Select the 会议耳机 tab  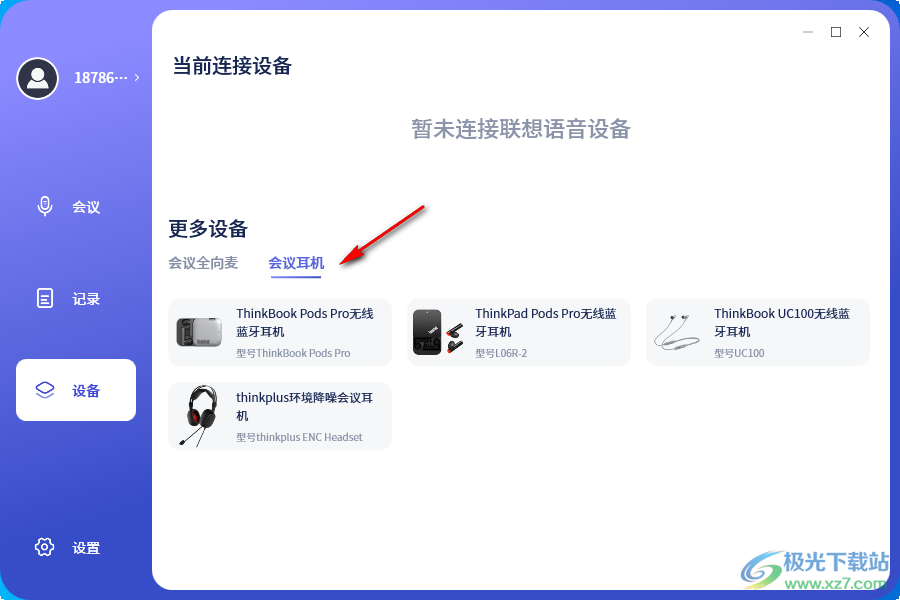(296, 263)
